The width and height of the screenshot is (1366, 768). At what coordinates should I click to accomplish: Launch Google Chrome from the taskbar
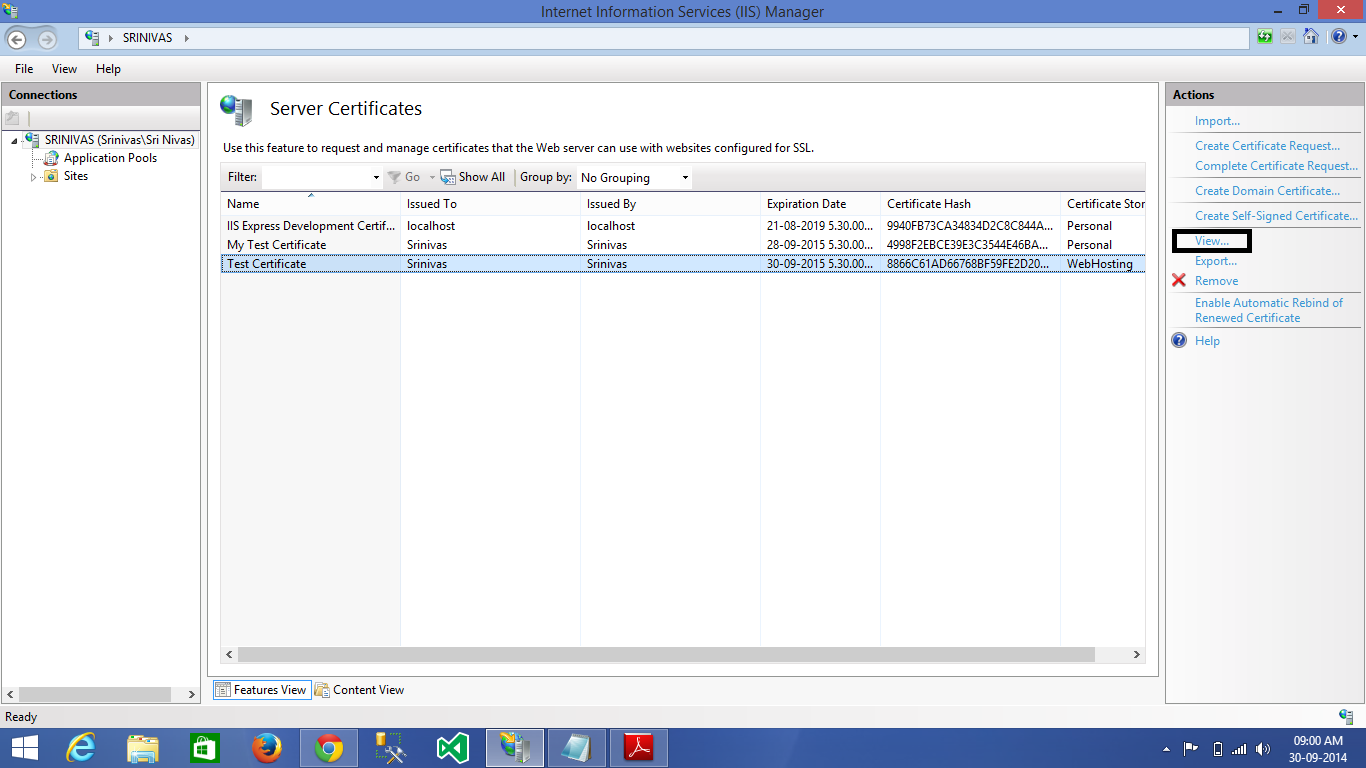tap(327, 747)
